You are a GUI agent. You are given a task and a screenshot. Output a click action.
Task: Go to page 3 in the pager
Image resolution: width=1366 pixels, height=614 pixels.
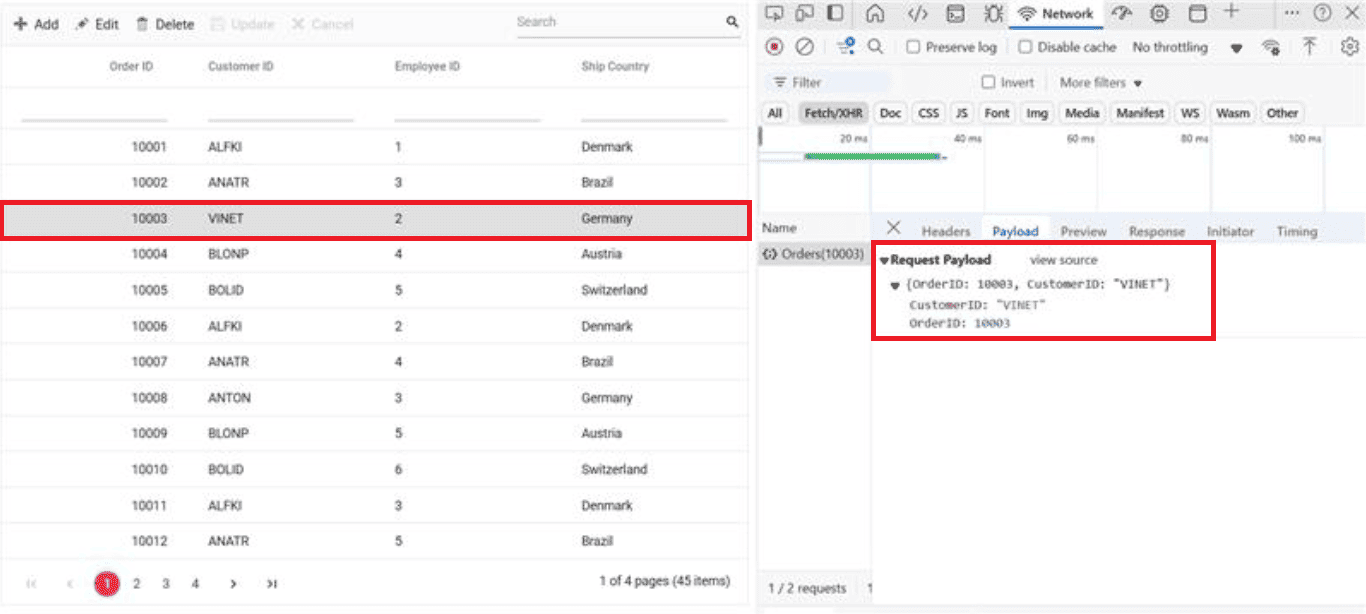point(166,583)
